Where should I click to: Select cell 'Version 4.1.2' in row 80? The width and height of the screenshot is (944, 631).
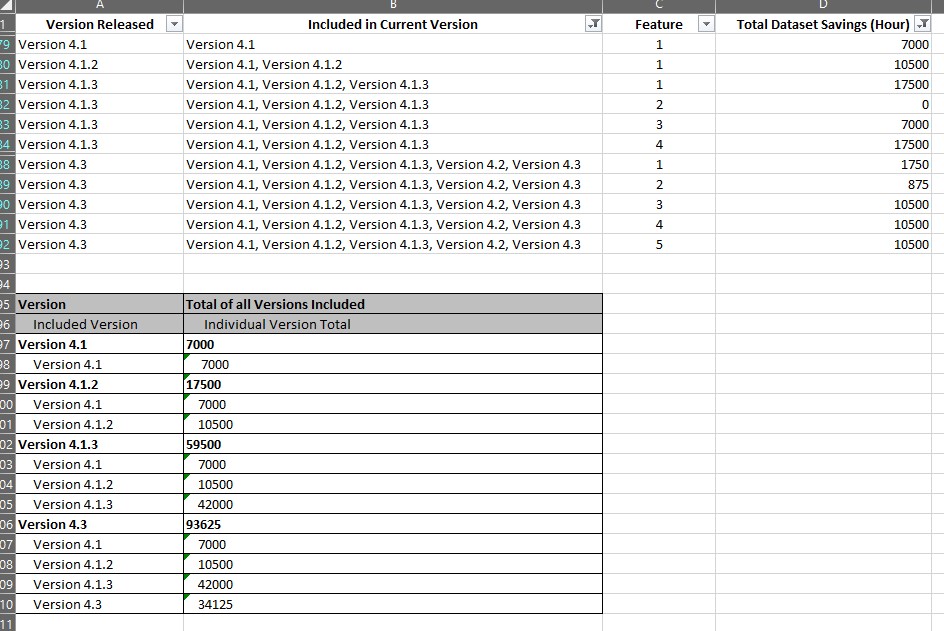[x=99, y=64]
